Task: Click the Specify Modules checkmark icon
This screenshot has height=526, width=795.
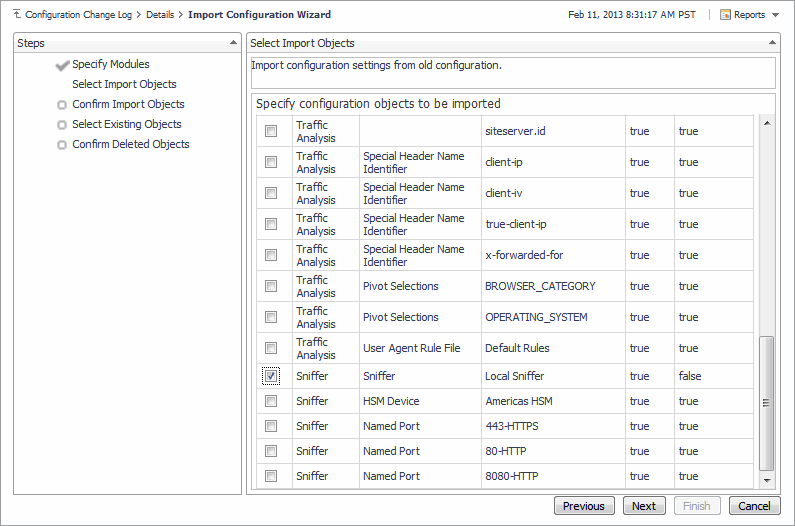Action: tap(62, 65)
